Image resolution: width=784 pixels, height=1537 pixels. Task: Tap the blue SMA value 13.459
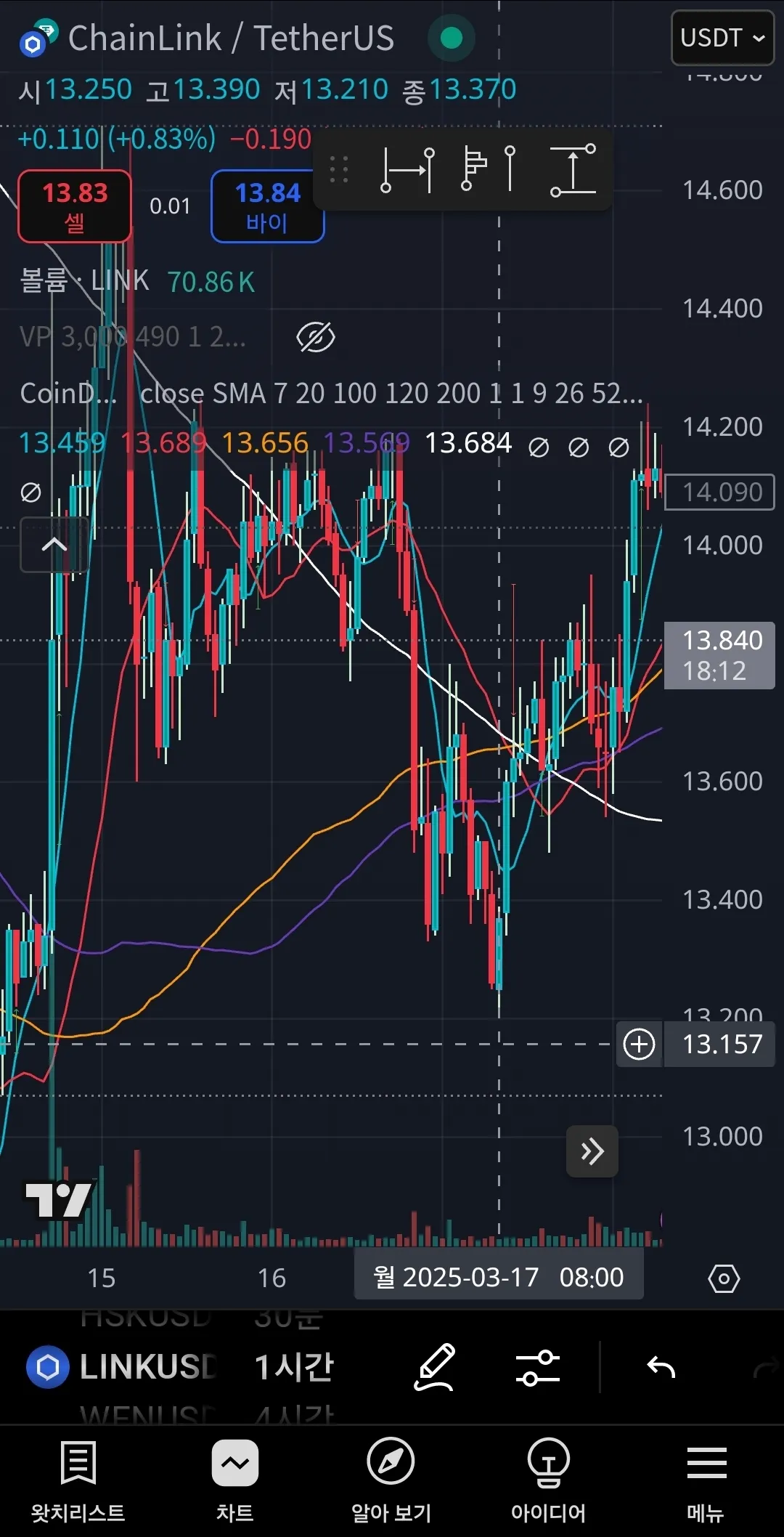coord(62,442)
